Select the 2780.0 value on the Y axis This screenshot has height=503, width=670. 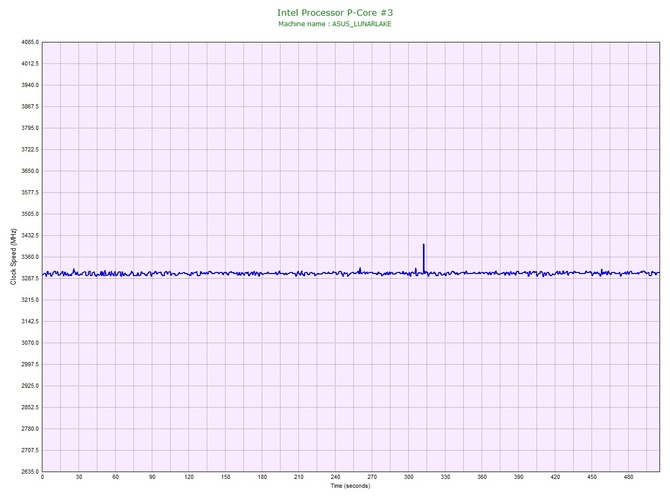coord(30,429)
